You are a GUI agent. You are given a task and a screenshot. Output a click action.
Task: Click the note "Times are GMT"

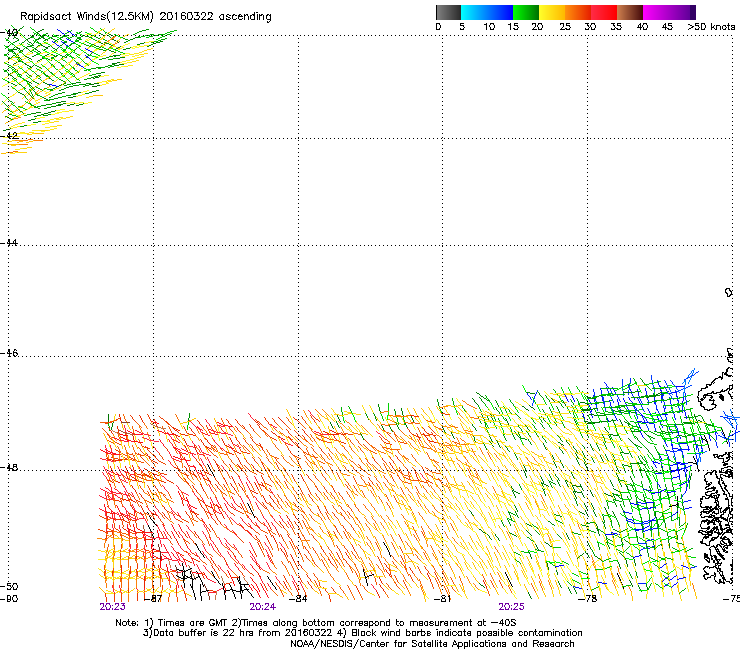pyautogui.click(x=193, y=623)
